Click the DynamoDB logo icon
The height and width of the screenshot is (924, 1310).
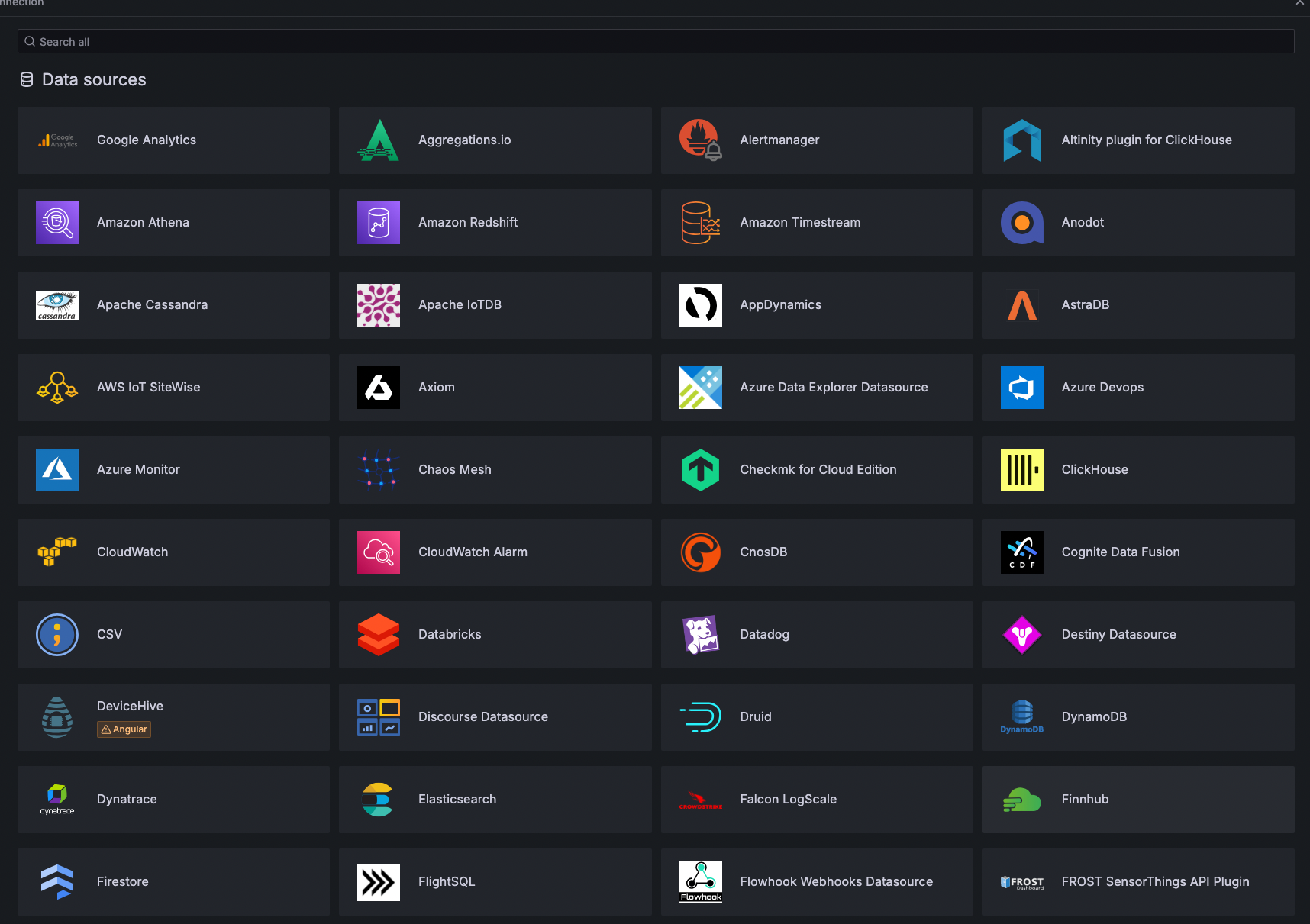pos(1022,717)
